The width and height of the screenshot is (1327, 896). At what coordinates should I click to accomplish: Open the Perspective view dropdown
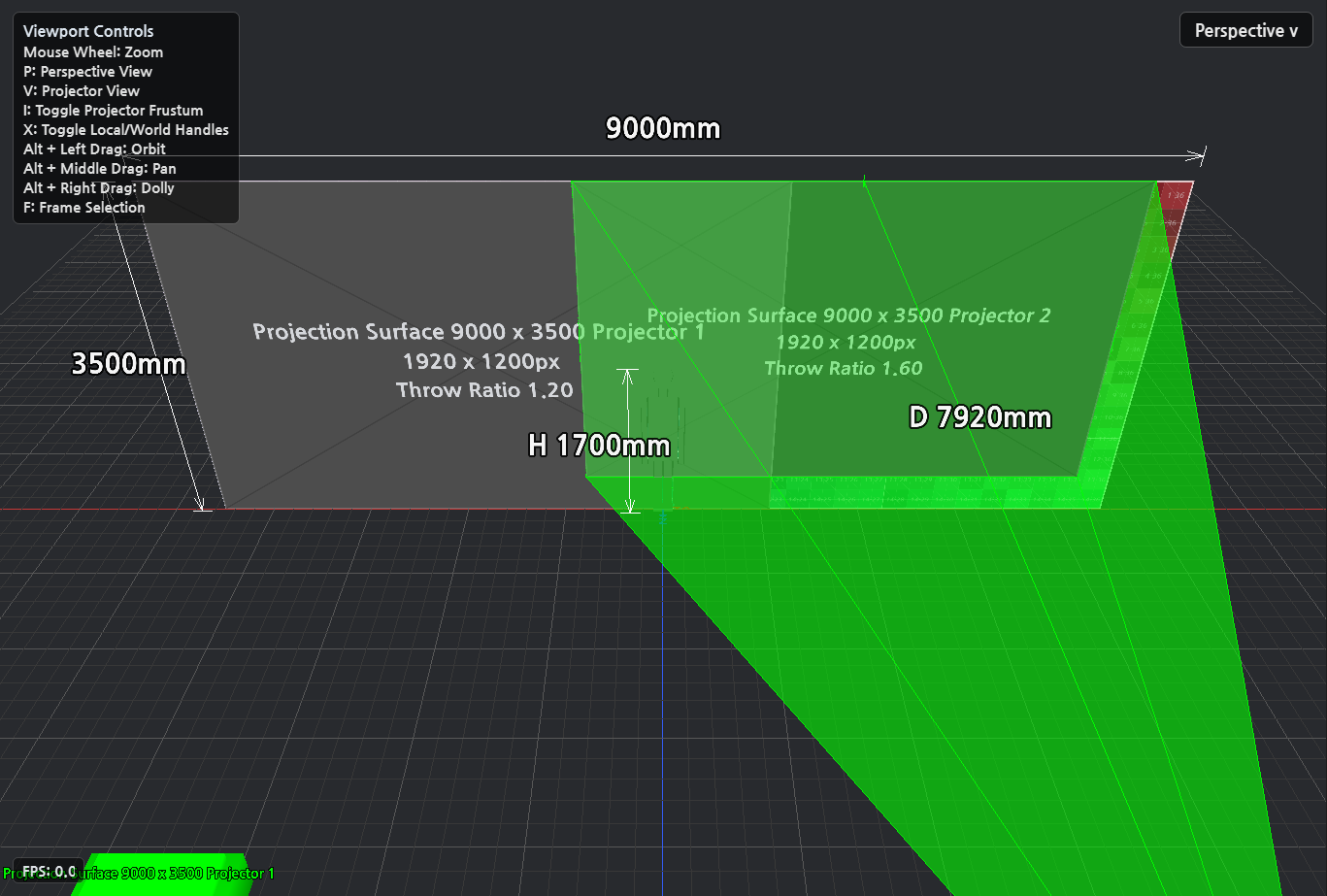coord(1245,30)
